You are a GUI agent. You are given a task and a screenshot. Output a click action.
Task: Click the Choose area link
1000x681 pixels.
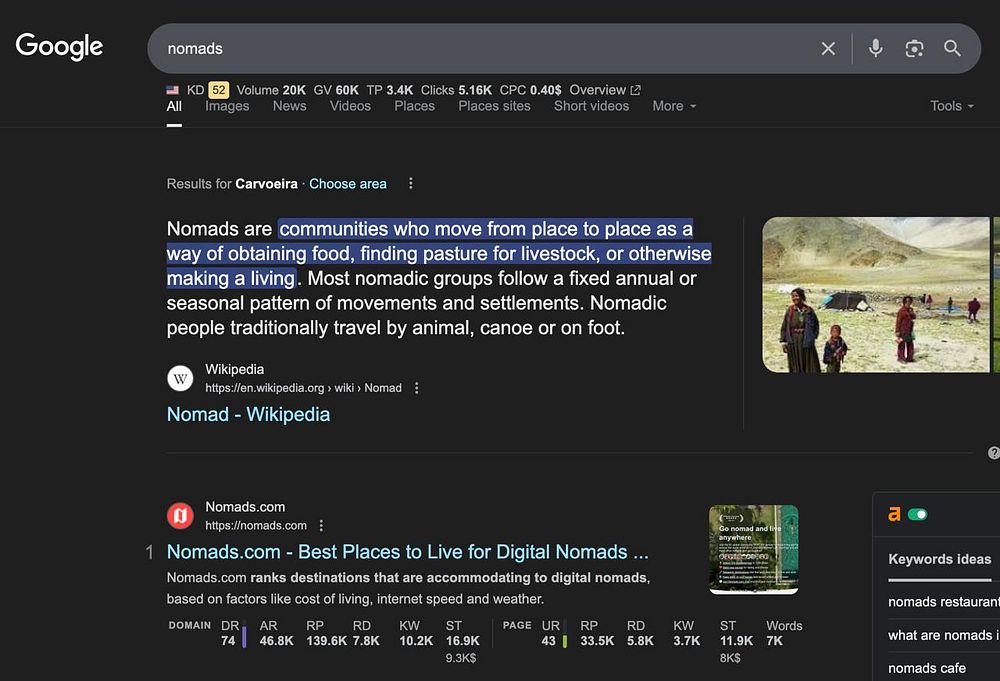coord(348,184)
